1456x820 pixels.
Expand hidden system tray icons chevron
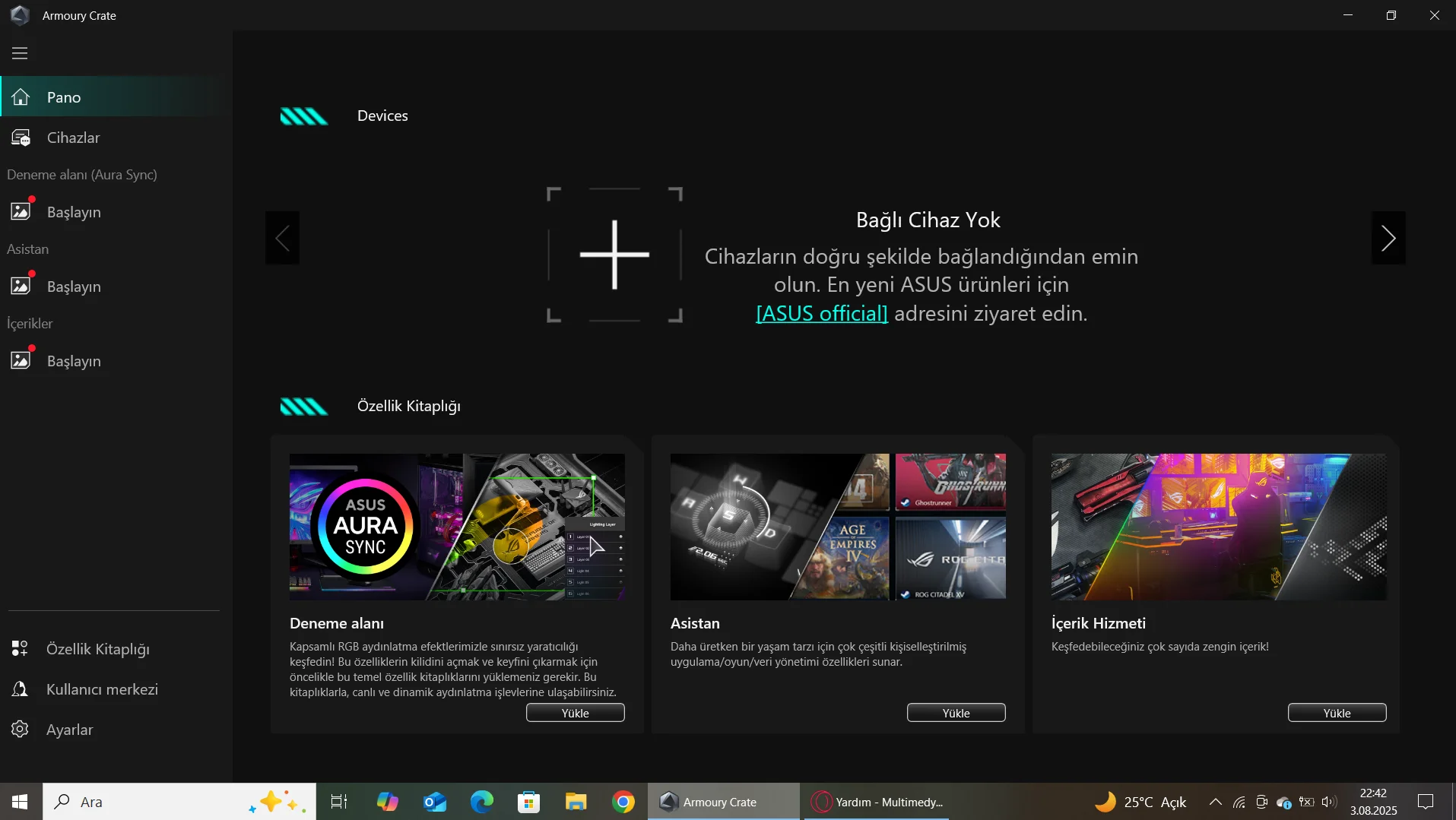tap(1215, 802)
